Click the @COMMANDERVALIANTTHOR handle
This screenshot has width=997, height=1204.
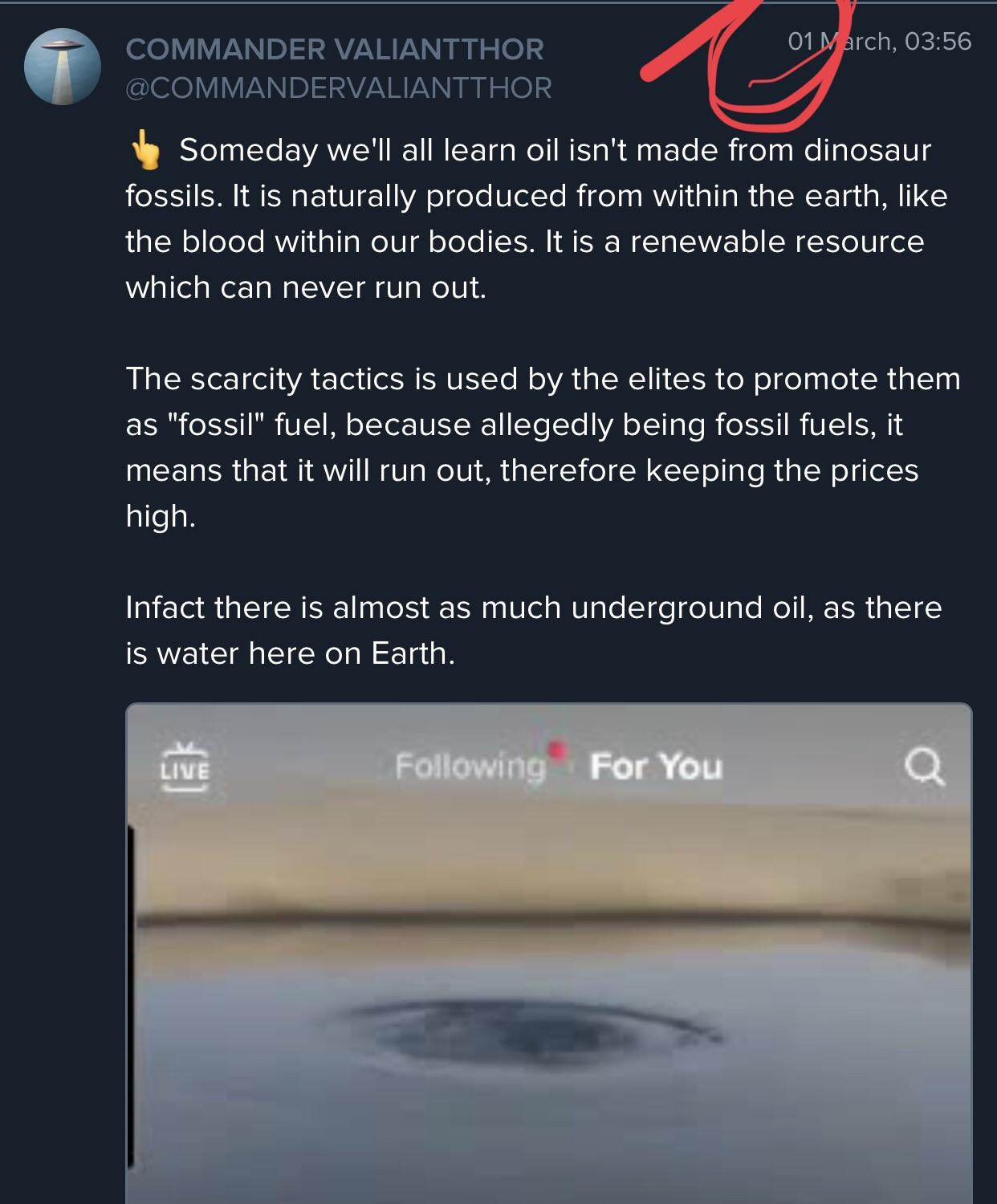(x=339, y=87)
